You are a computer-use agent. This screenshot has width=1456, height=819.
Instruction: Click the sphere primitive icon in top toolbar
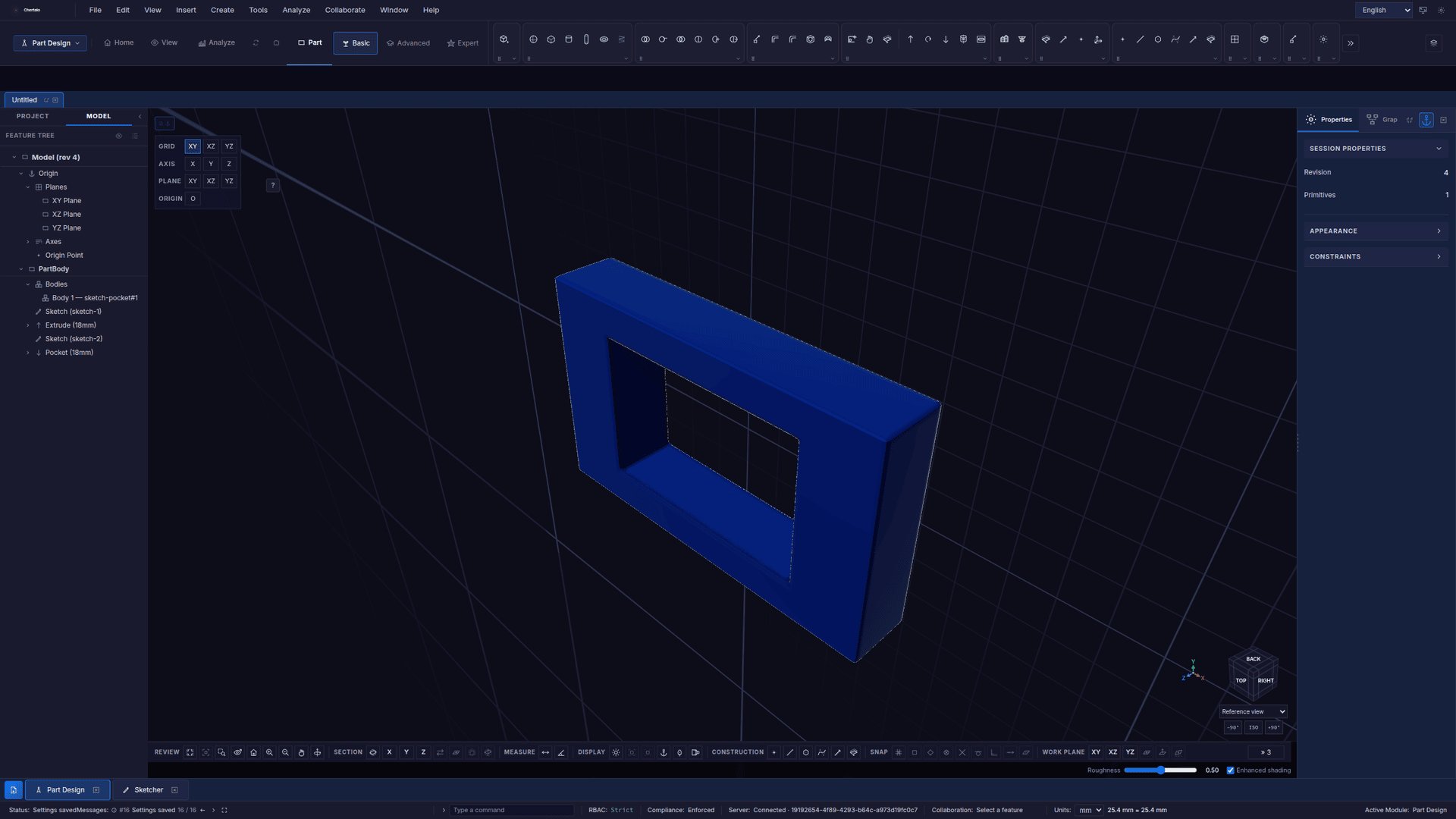[x=533, y=39]
